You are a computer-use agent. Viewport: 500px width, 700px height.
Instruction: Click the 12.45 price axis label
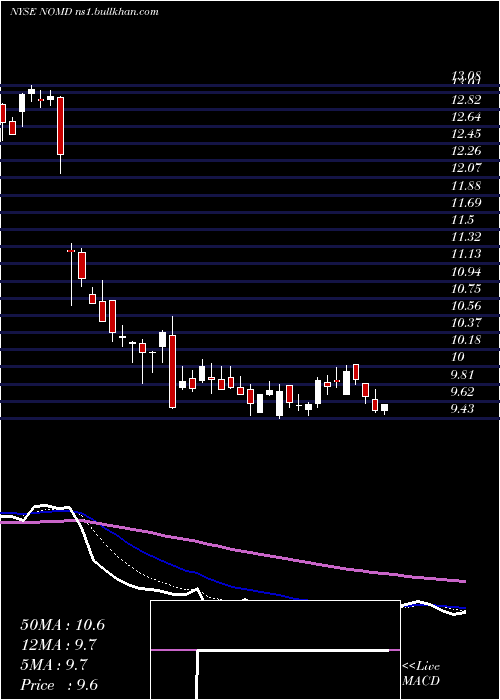[466, 134]
